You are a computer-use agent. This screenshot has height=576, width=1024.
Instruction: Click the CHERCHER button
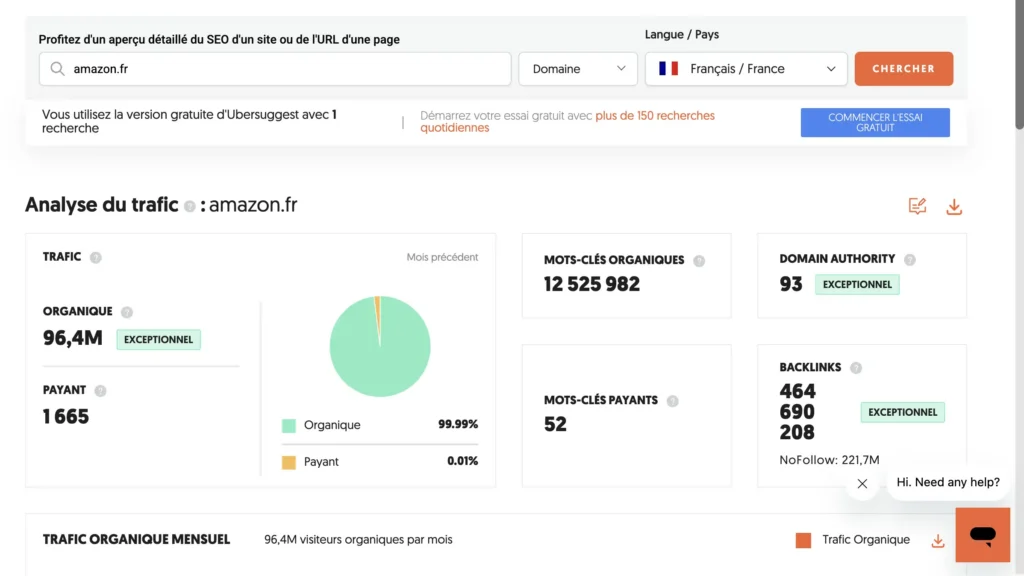903,68
